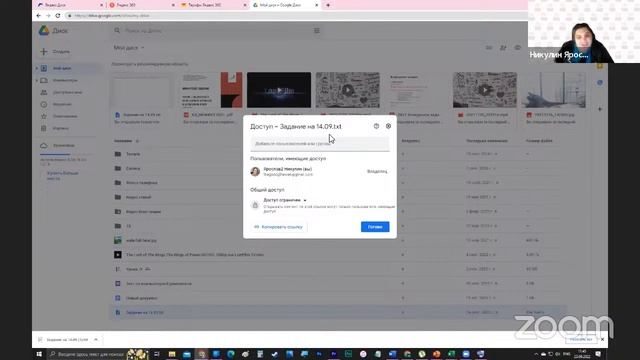Open the search filter options icon
The height and width of the screenshot is (360, 640).
tap(317, 31)
